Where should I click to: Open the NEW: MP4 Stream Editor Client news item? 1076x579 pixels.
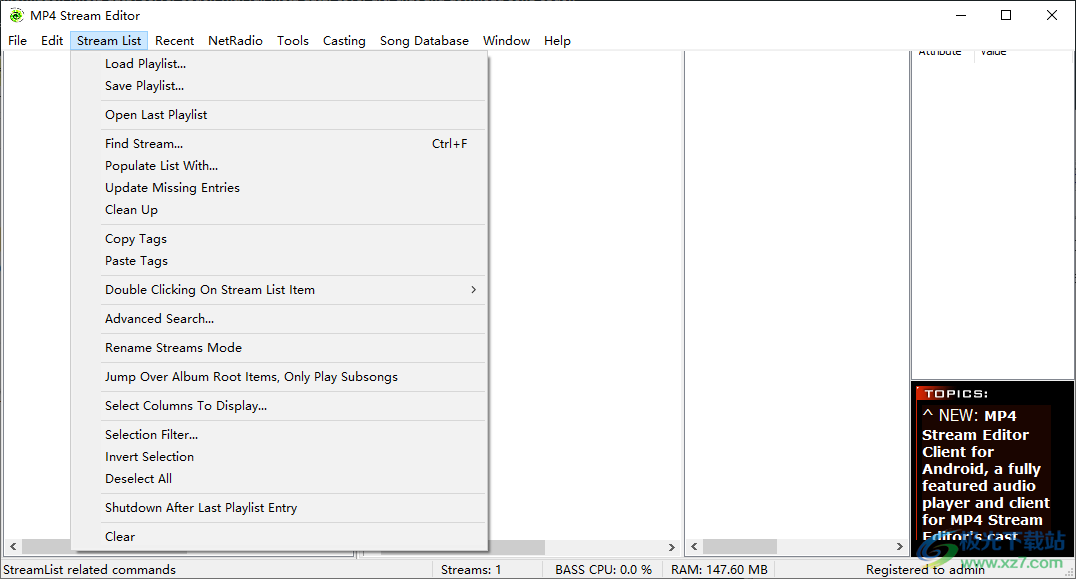click(985, 476)
